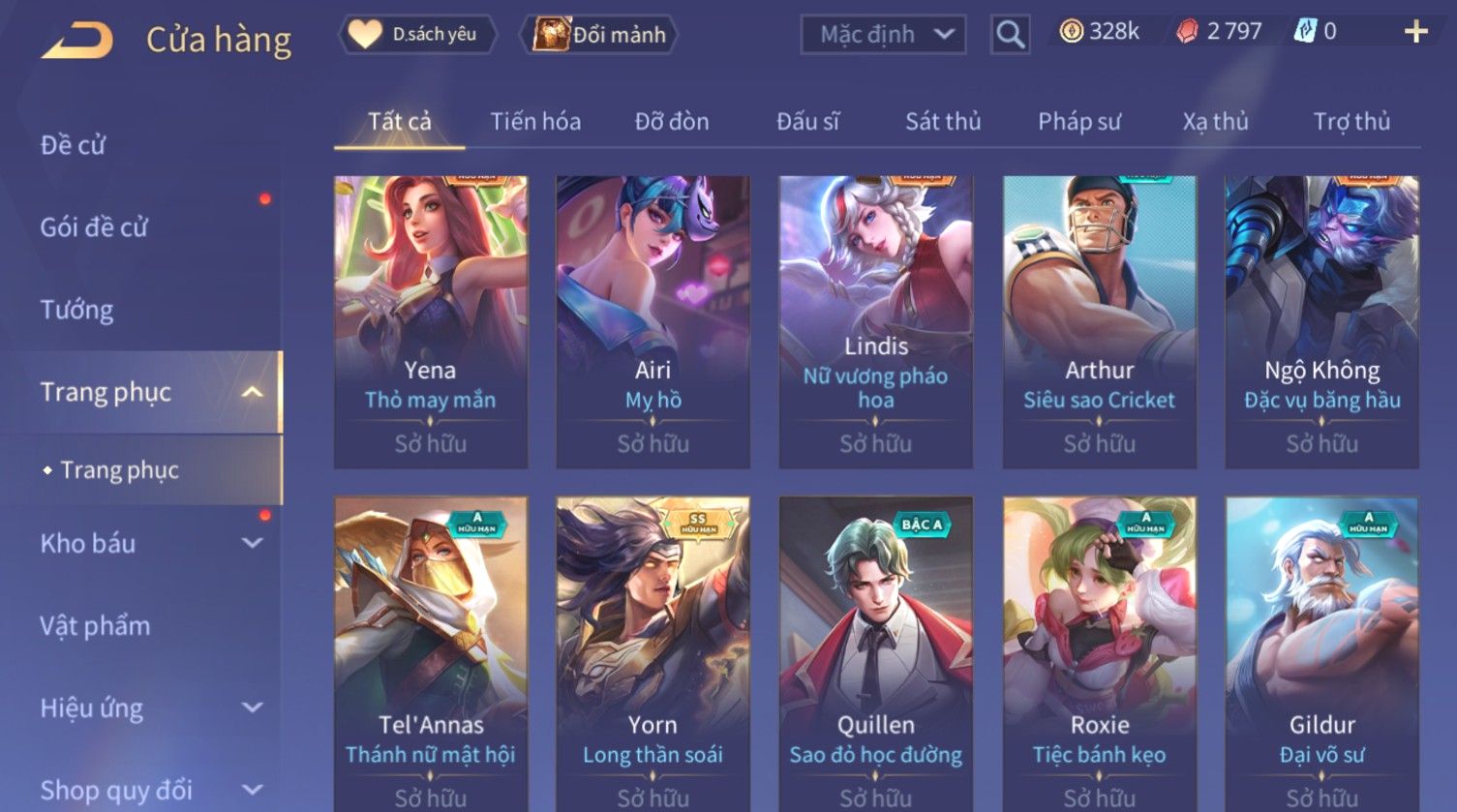Collapse the Trang phục sidebar section

pos(252,392)
